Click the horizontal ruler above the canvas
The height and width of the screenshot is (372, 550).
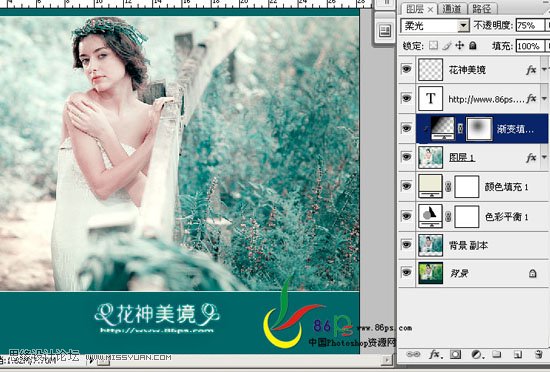(x=186, y=4)
